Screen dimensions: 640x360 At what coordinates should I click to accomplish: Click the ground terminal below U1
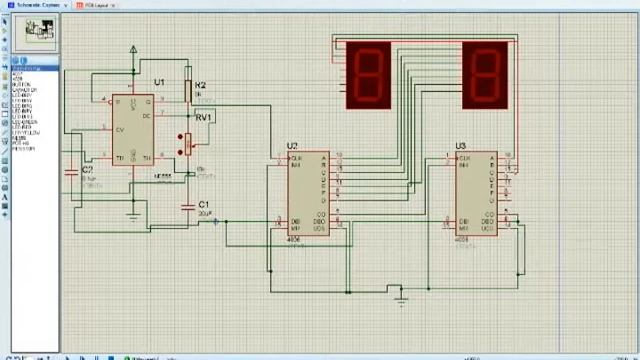click(x=133, y=217)
